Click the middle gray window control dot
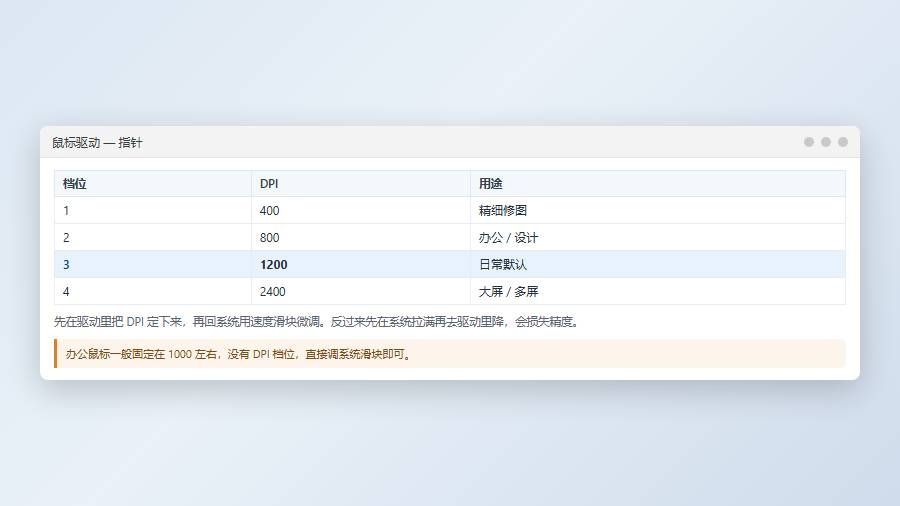Viewport: 900px width, 506px height. click(x=826, y=142)
